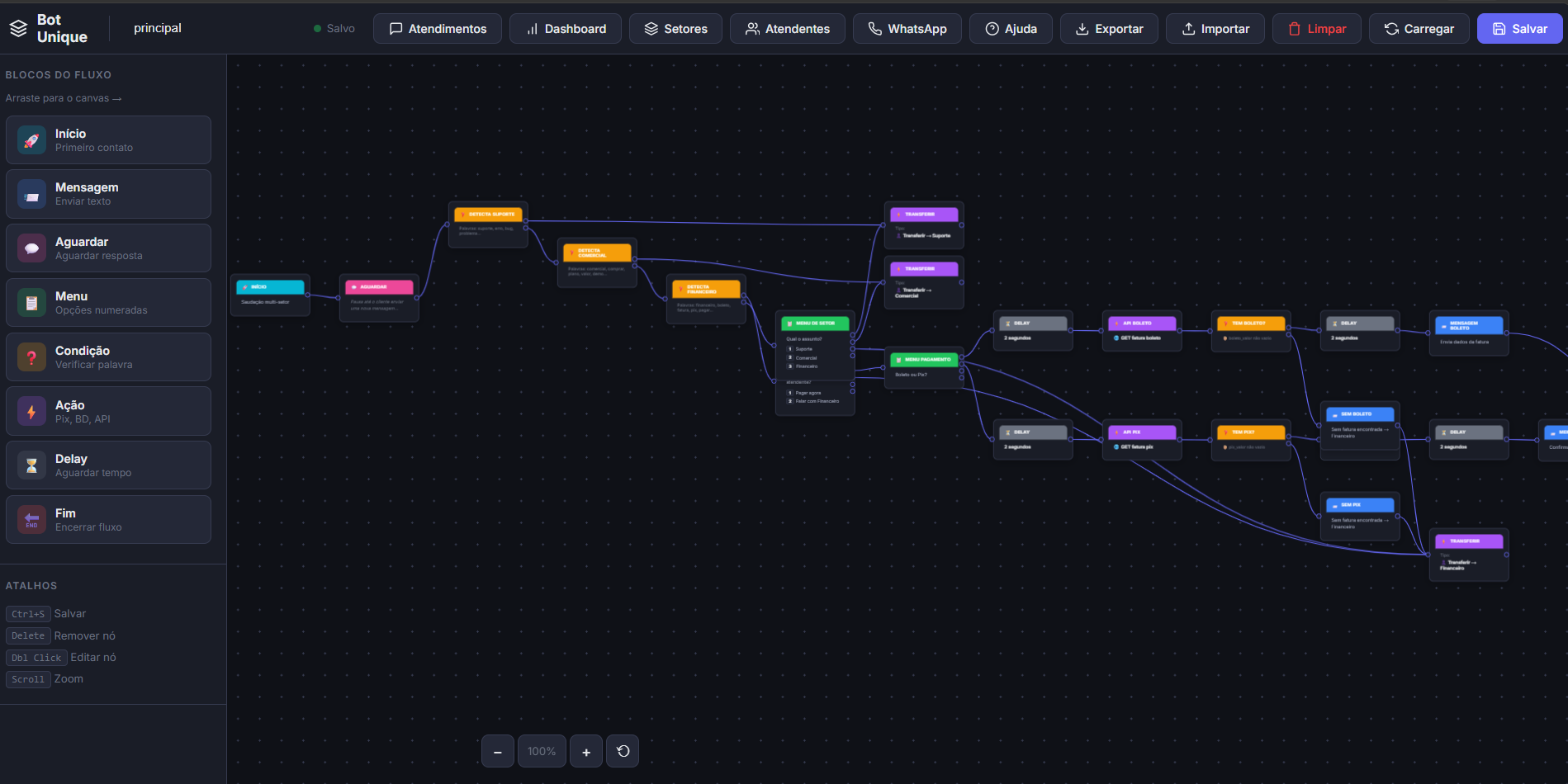Click the Scroll Zoom shortcut hint
The image size is (1568, 784).
tap(45, 679)
